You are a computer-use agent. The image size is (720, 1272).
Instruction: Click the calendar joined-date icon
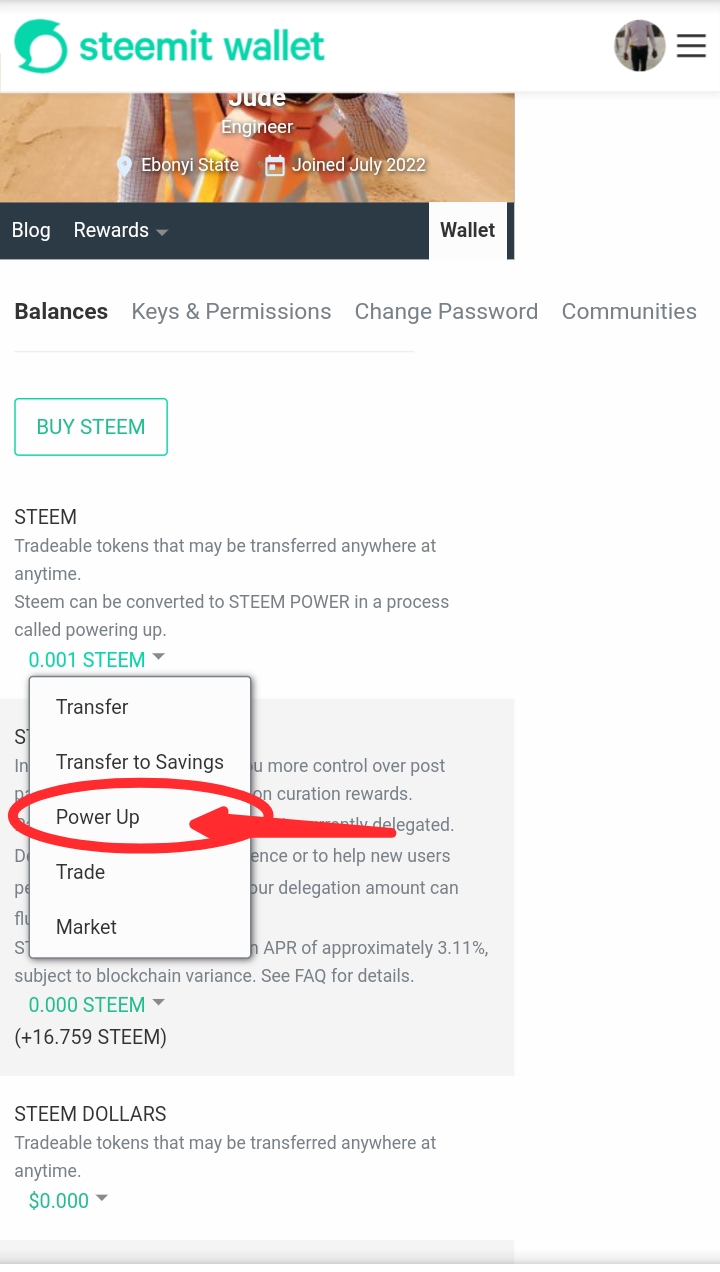point(274,166)
